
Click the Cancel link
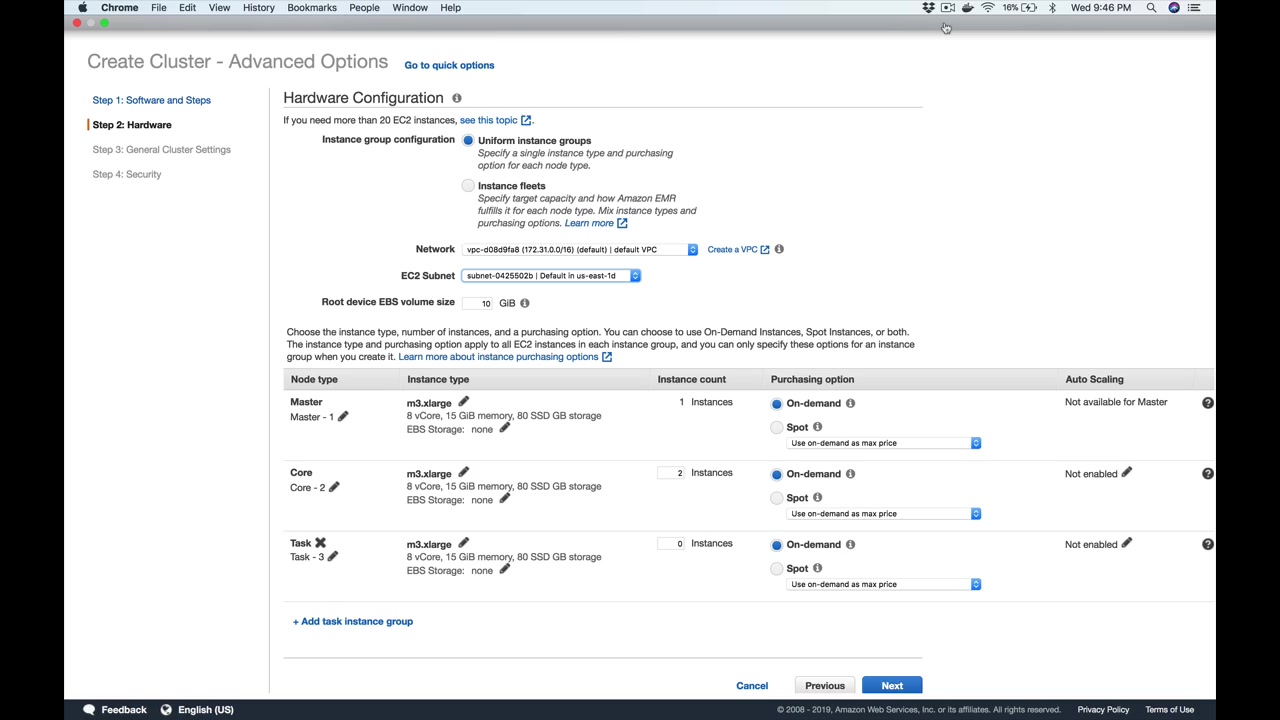coord(752,686)
